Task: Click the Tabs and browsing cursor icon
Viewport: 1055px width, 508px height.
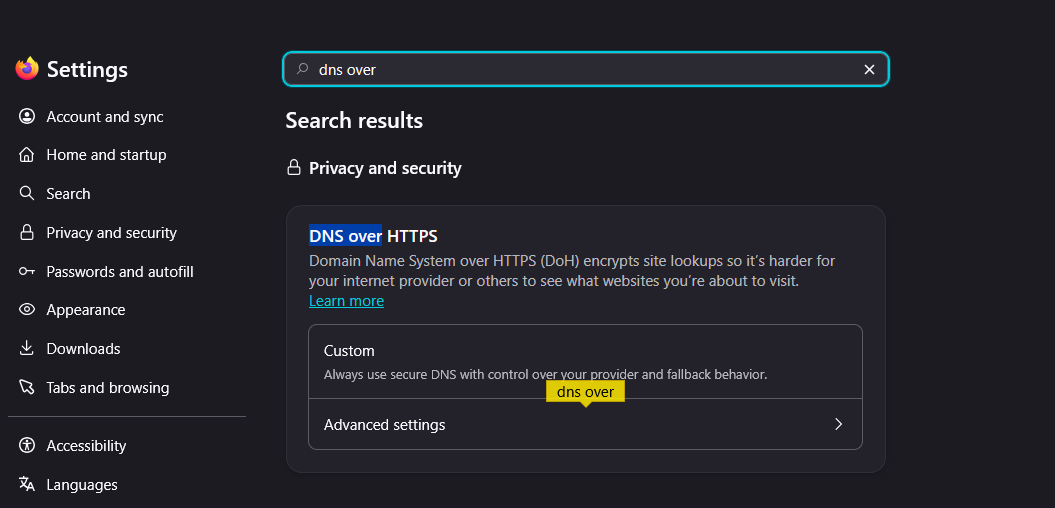Action: click(26, 388)
